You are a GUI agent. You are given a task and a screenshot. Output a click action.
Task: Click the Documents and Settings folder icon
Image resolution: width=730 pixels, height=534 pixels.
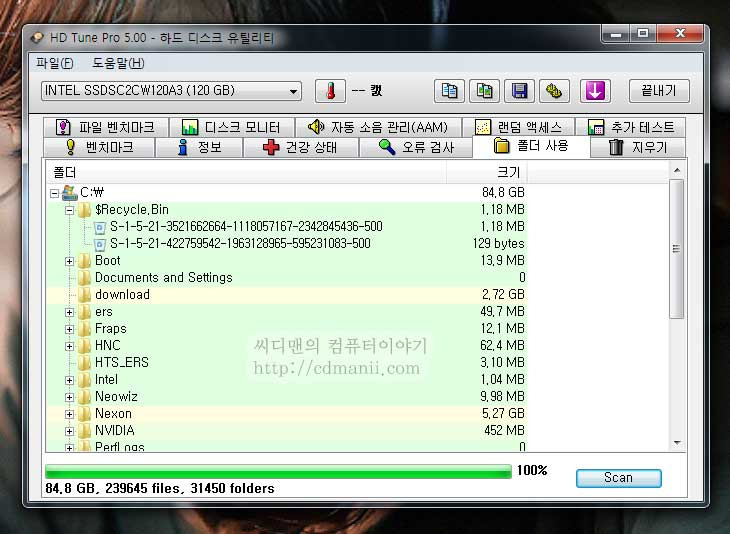point(84,277)
